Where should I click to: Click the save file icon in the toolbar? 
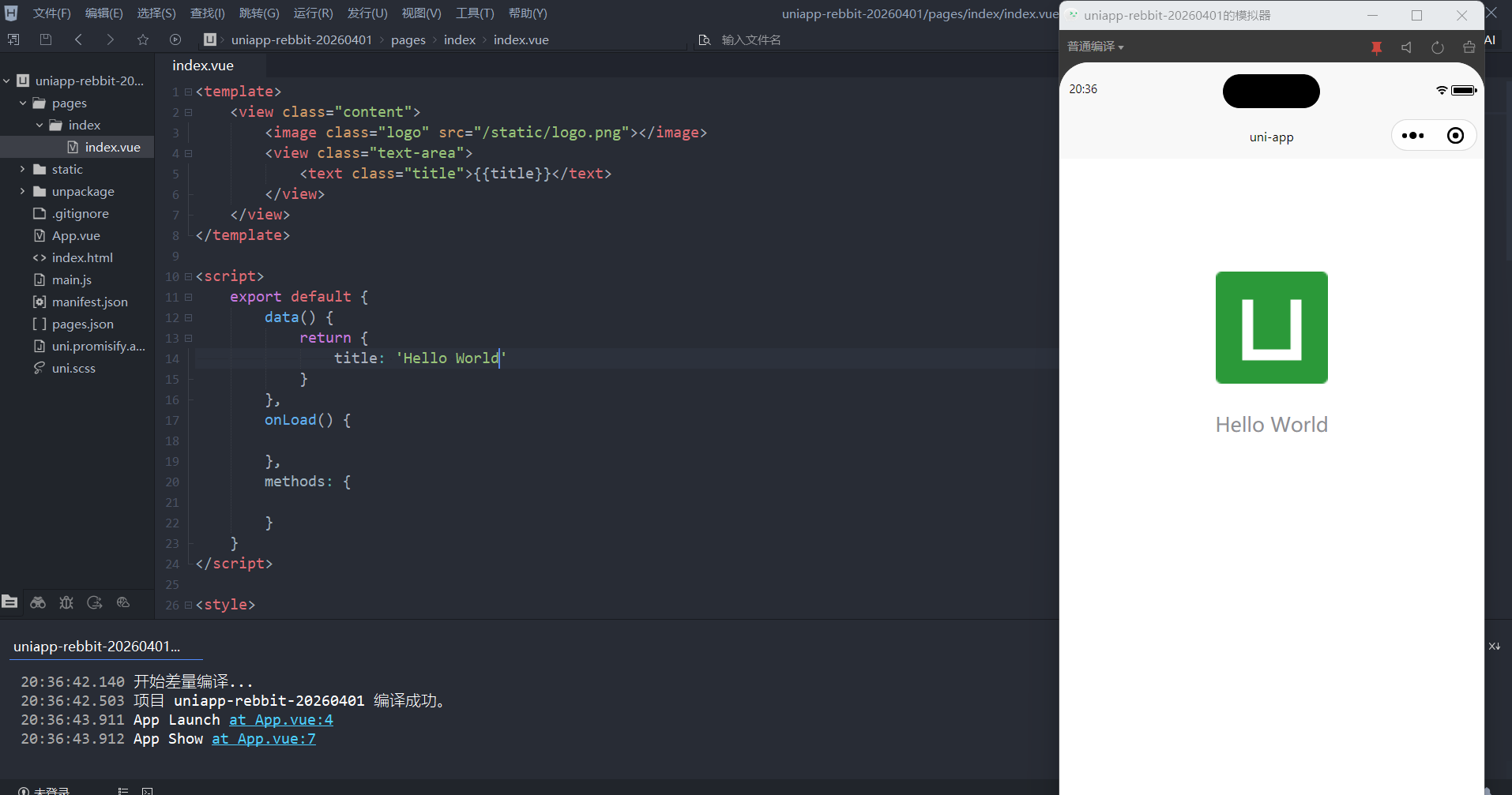click(x=46, y=39)
